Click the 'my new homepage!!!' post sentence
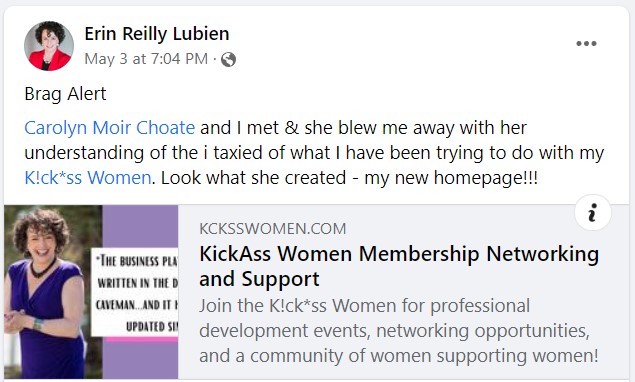The height and width of the screenshot is (382, 635). click(451, 177)
